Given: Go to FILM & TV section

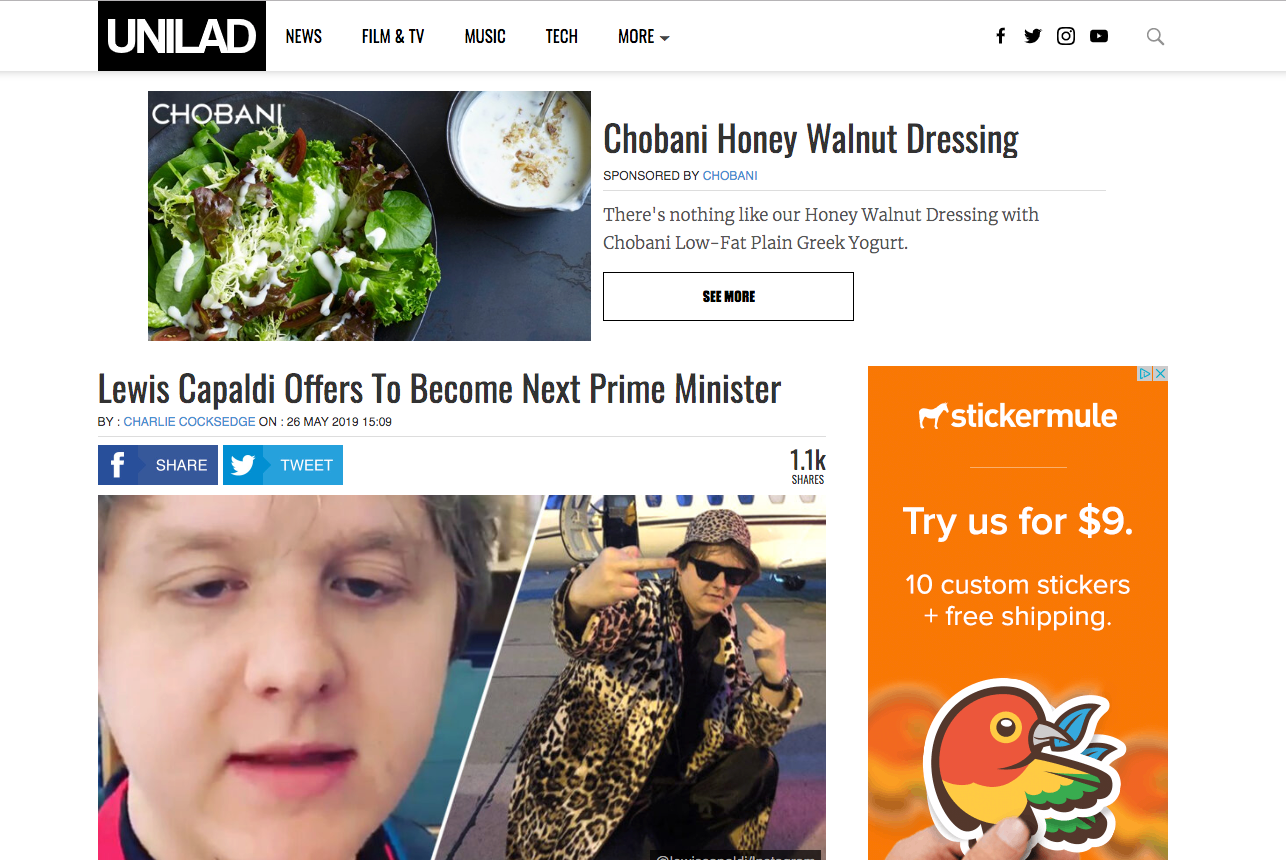Looking at the screenshot, I should tap(393, 36).
